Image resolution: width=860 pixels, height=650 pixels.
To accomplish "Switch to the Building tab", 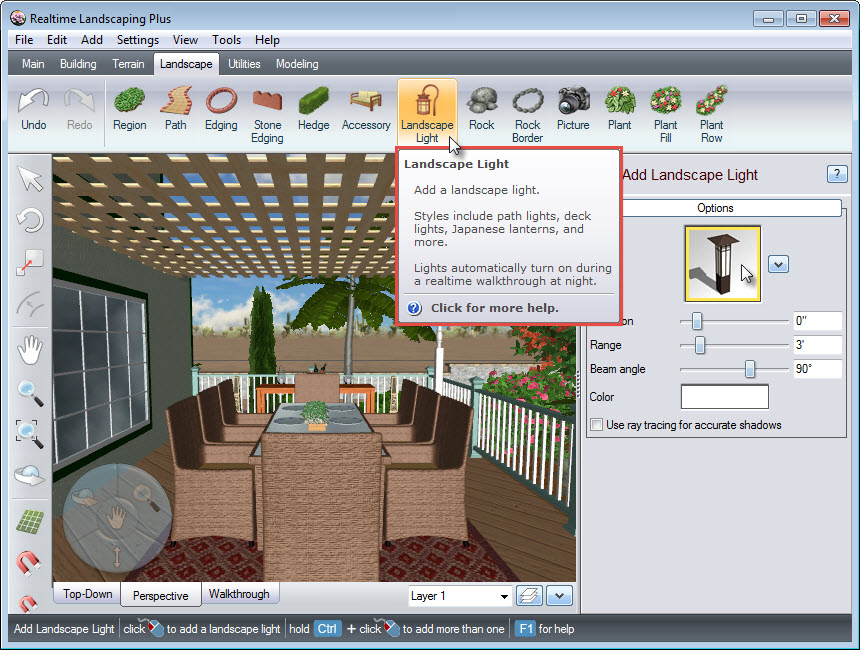I will [x=78, y=64].
